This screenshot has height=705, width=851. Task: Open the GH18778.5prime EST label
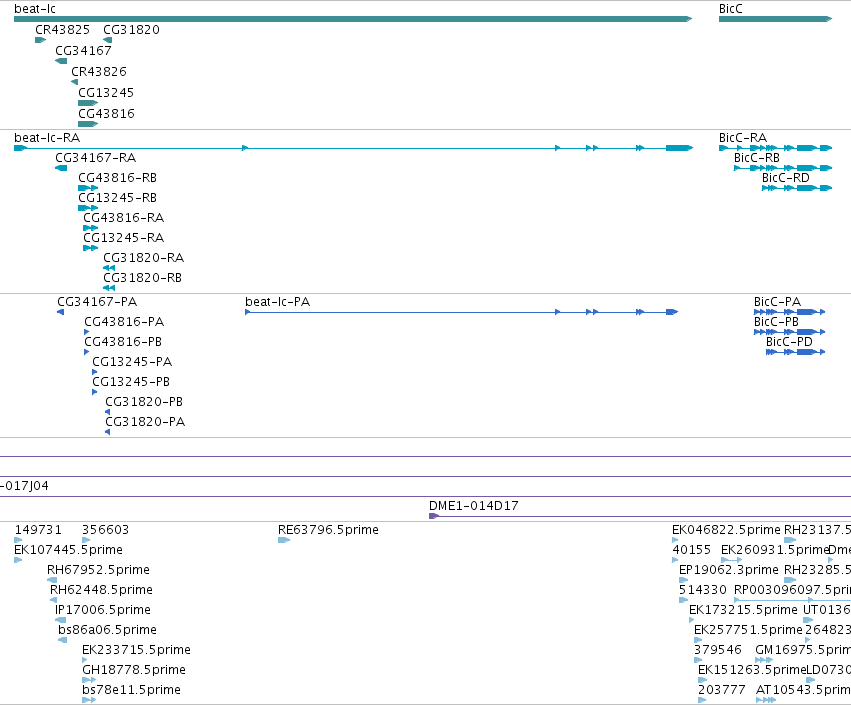click(x=134, y=670)
